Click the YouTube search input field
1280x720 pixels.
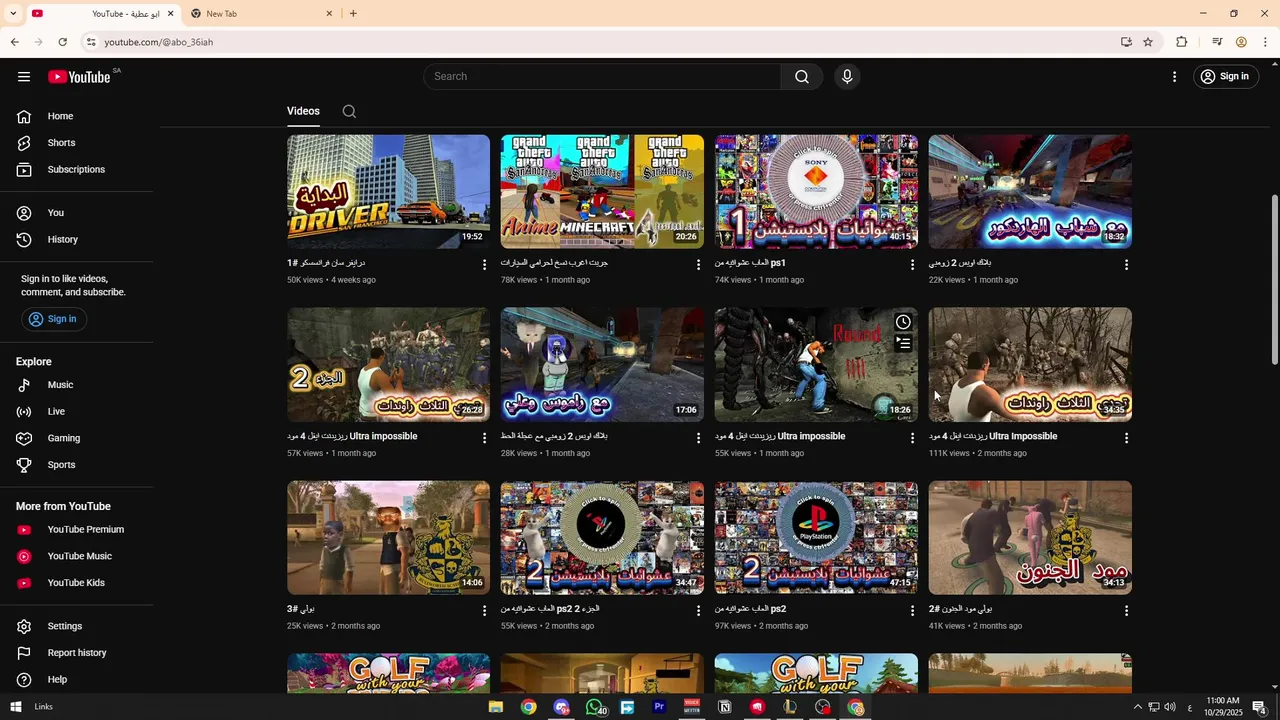point(602,77)
